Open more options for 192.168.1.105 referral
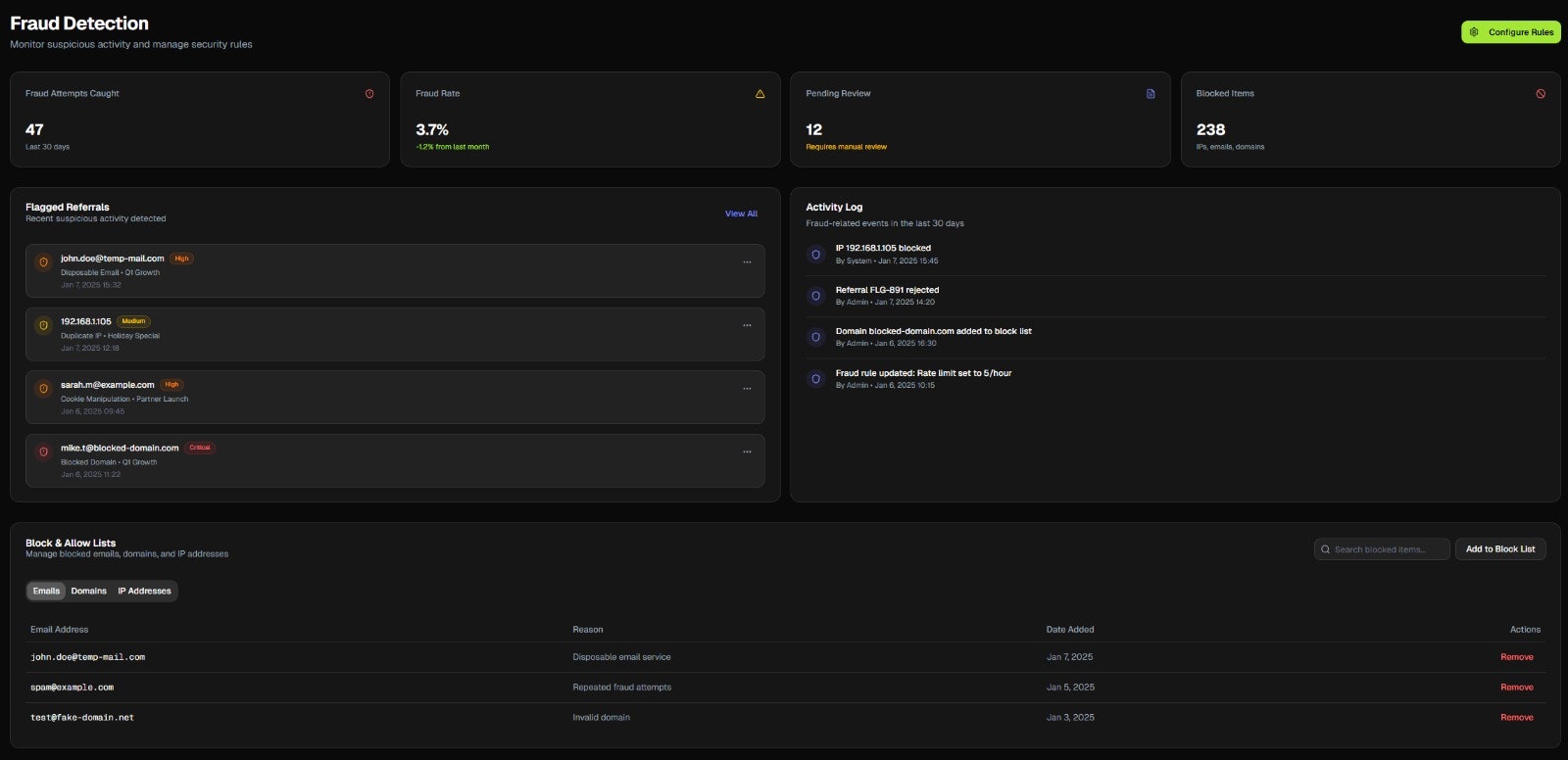 tap(747, 325)
